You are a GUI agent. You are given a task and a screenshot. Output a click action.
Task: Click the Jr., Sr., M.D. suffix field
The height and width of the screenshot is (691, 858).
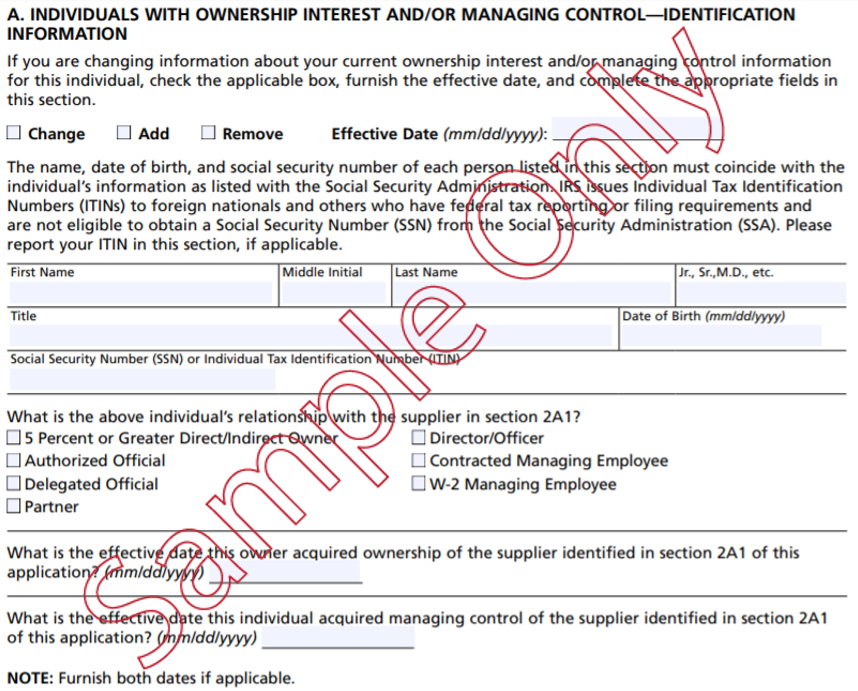pos(760,293)
